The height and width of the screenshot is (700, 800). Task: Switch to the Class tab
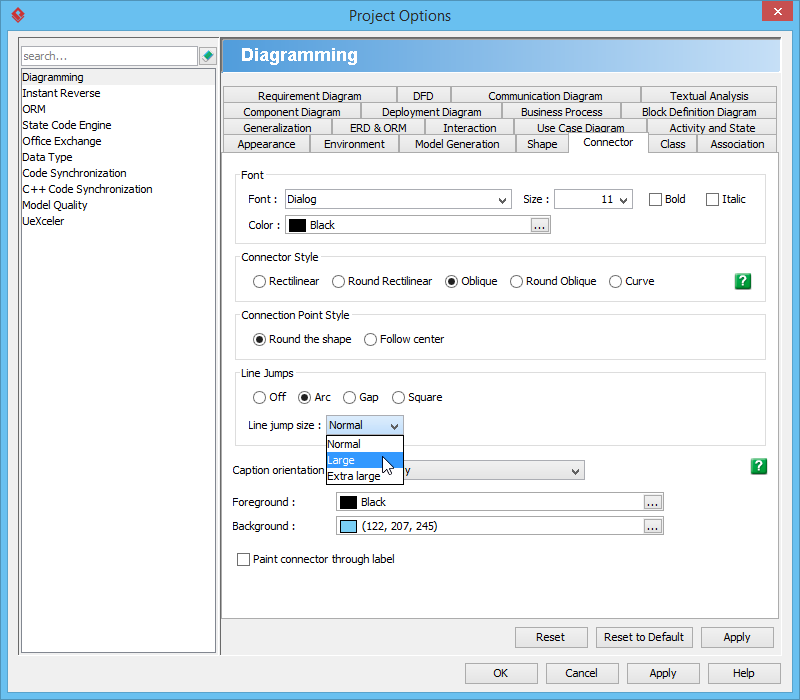[x=672, y=144]
